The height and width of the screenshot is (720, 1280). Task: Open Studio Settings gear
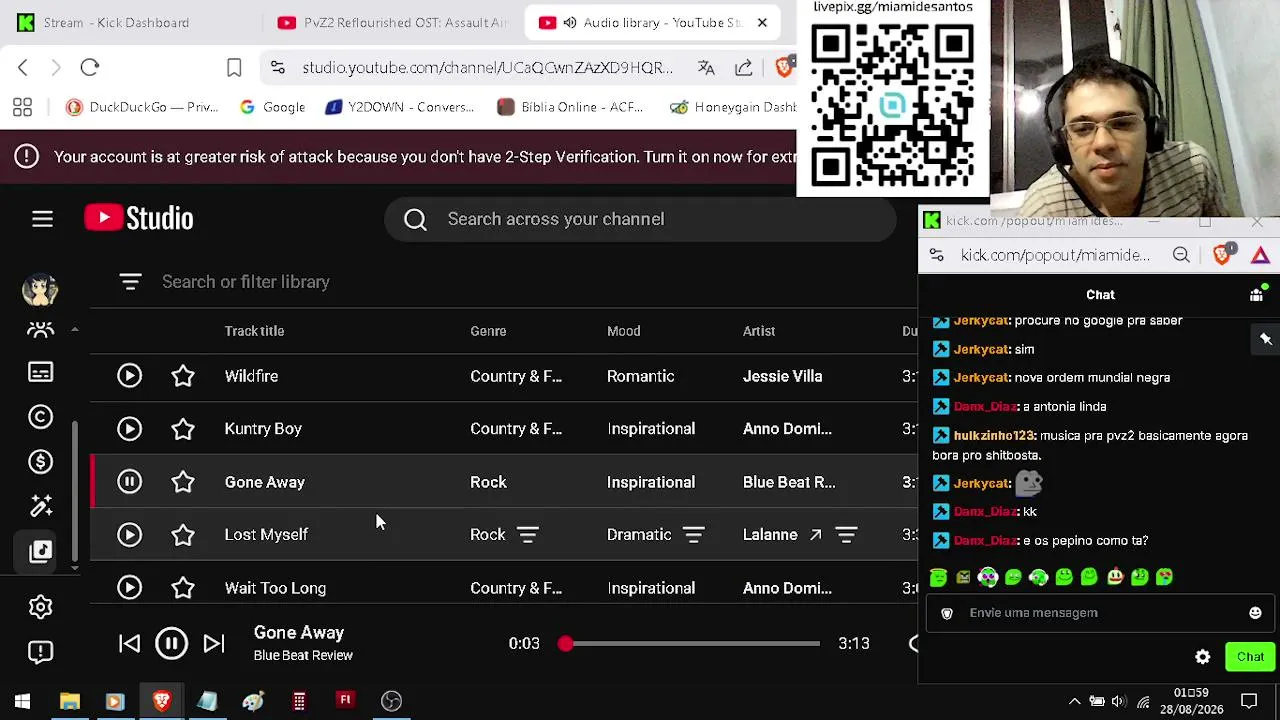click(x=40, y=607)
